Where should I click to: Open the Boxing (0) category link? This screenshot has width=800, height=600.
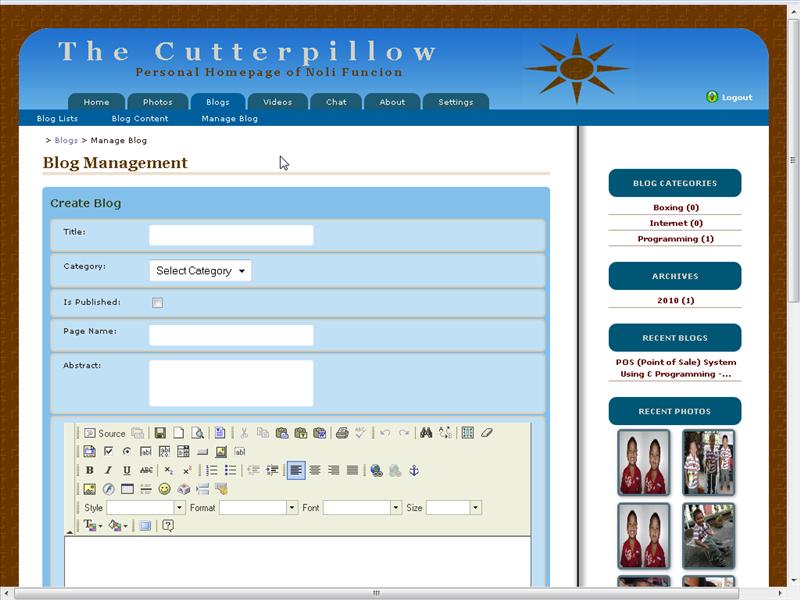pyautogui.click(x=676, y=207)
